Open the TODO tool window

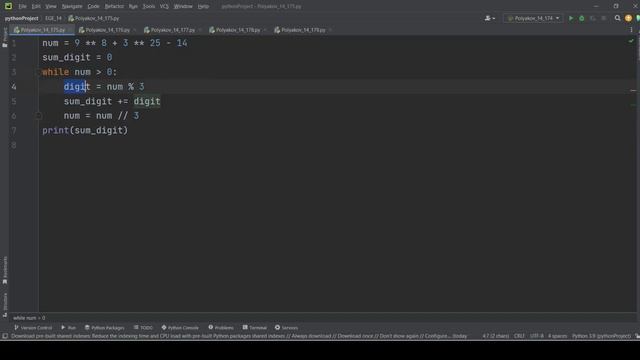pyautogui.click(x=143, y=327)
